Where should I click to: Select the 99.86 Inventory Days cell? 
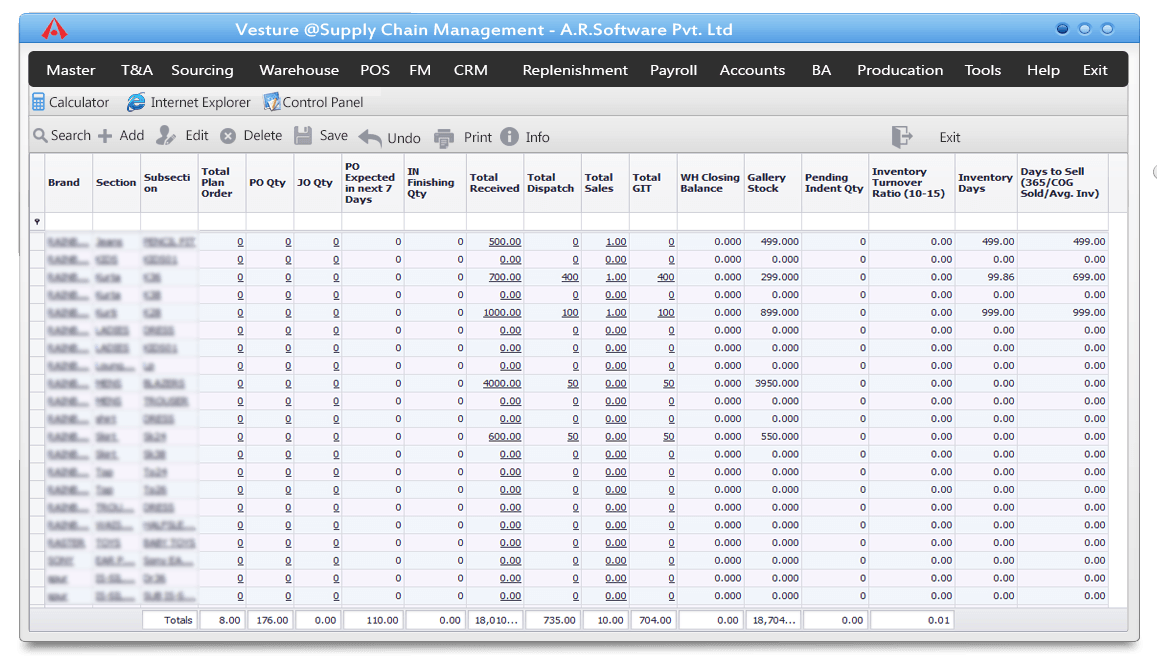[x=986, y=277]
